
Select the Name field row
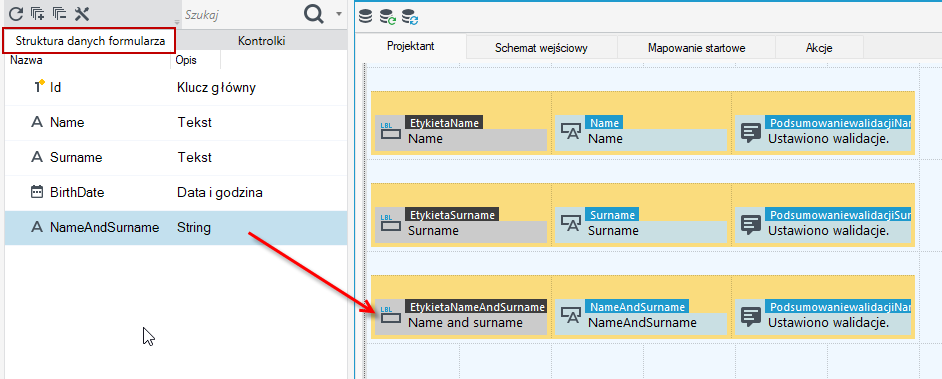pyautogui.click(x=176, y=123)
